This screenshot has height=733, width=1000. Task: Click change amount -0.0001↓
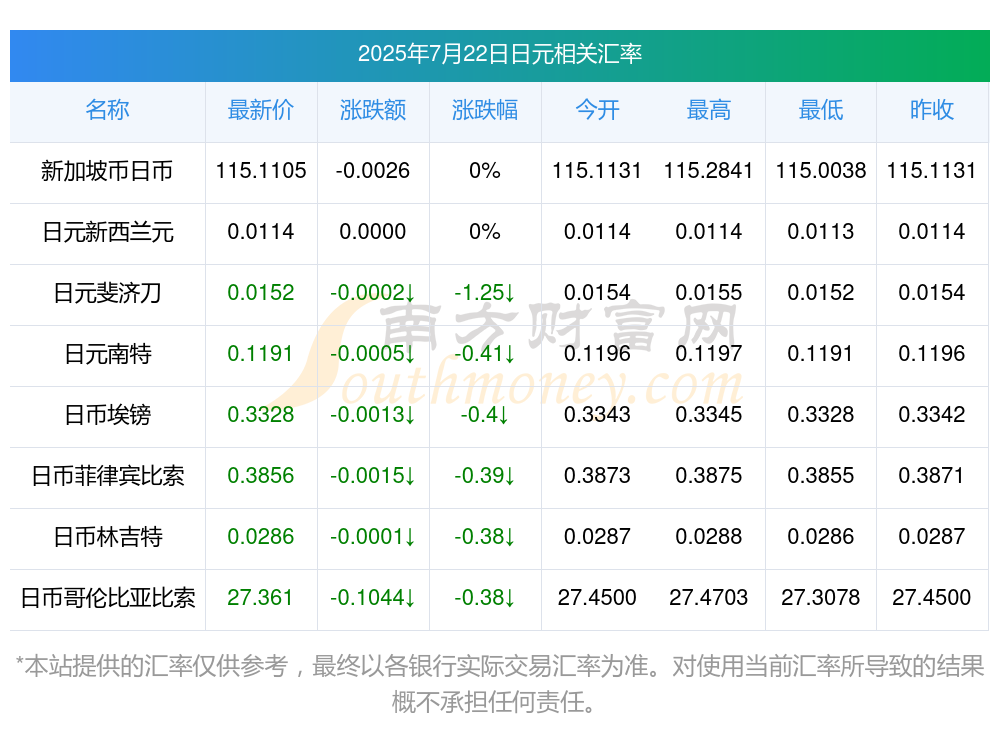point(373,537)
